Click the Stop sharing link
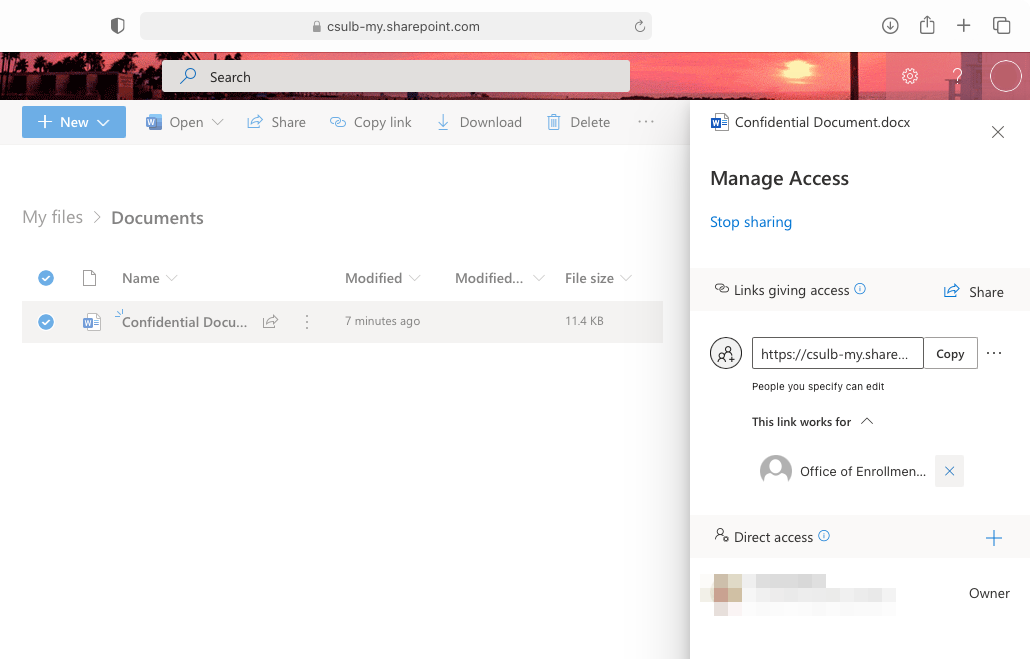This screenshot has height=659, width=1030. (x=750, y=222)
